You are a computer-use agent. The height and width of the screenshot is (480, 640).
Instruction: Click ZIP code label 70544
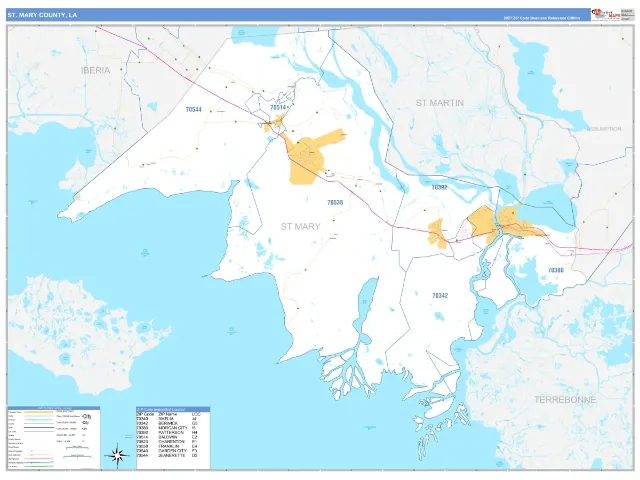(x=193, y=109)
